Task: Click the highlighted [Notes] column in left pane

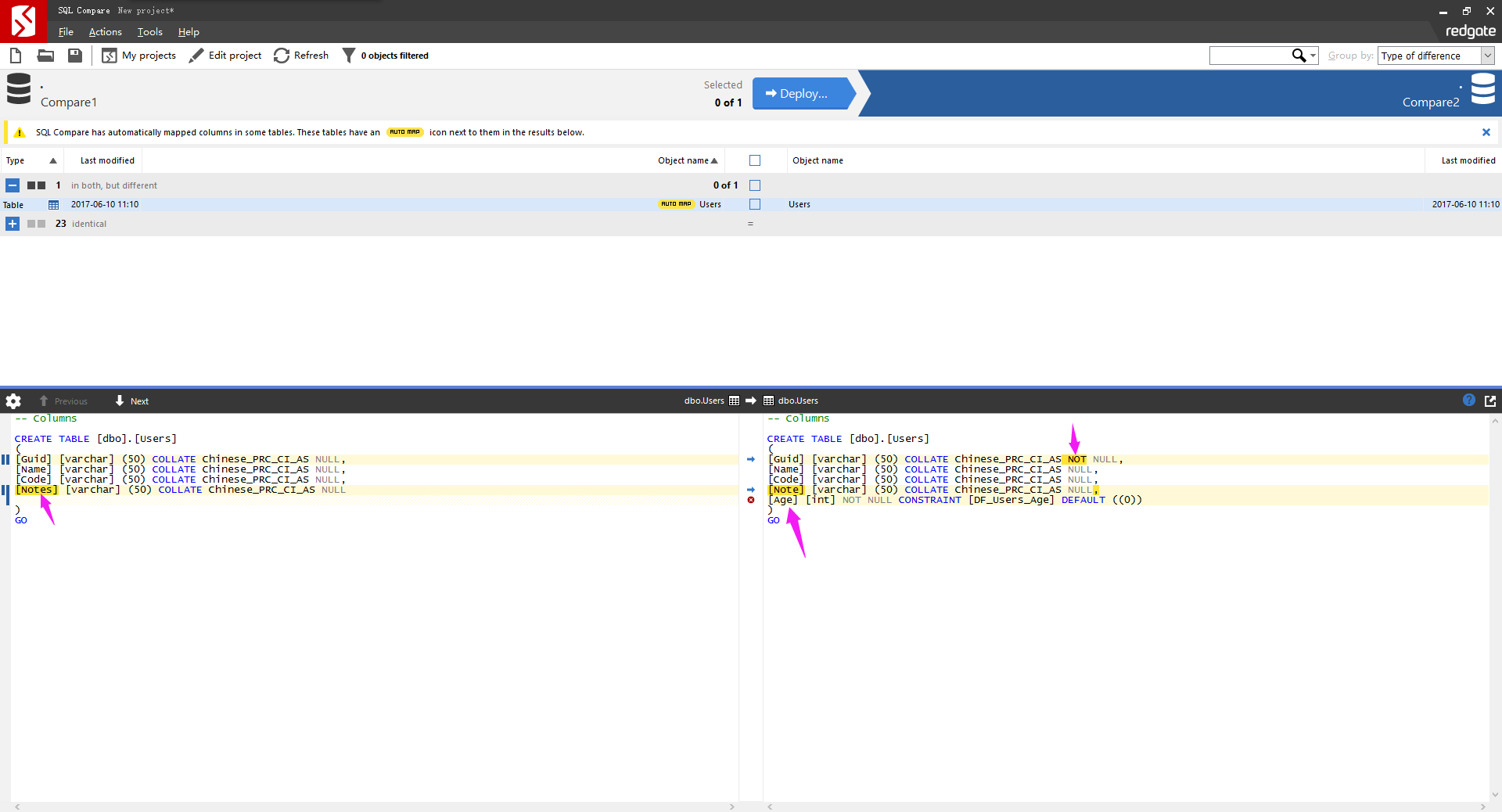Action: point(36,490)
